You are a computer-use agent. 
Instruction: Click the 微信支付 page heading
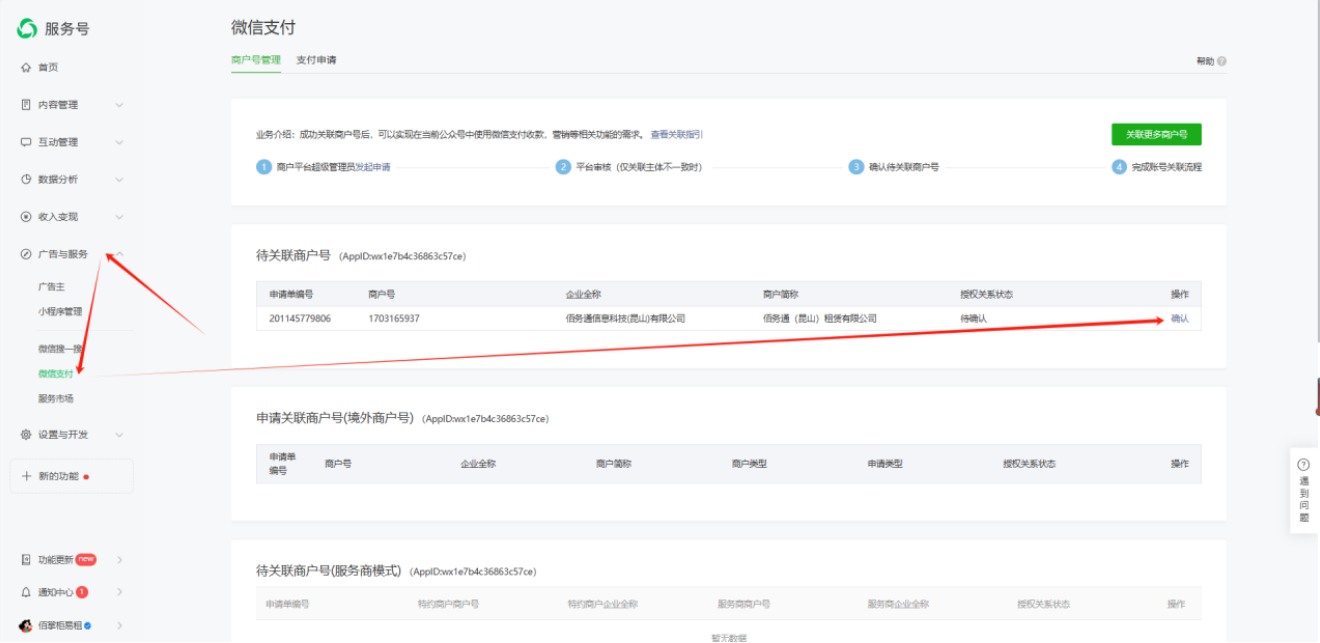263,27
